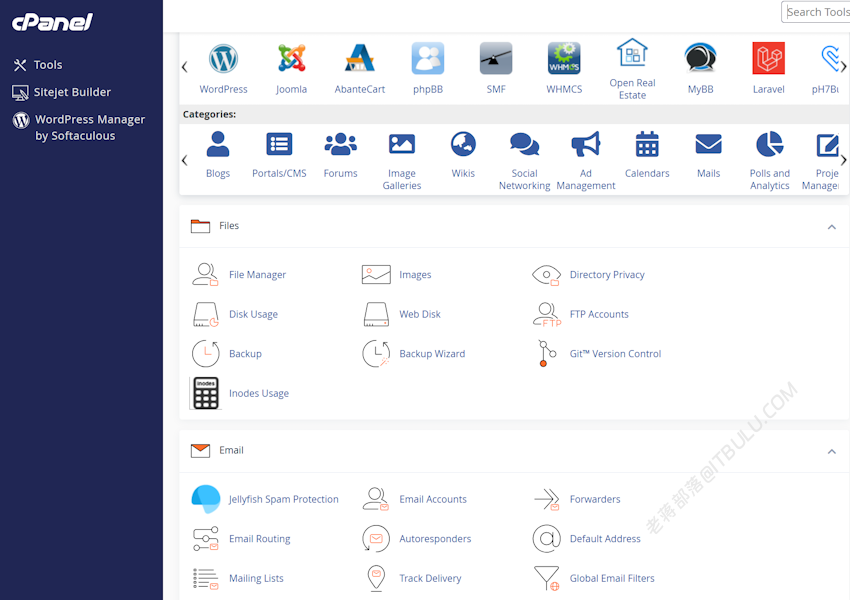Image resolution: width=850 pixels, height=600 pixels.
Task: Open the Forums category icon
Action: click(340, 144)
